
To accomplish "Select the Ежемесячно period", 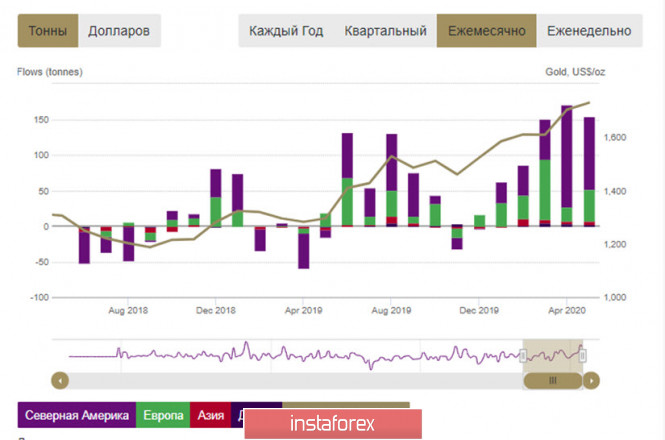I will pyautogui.click(x=486, y=31).
